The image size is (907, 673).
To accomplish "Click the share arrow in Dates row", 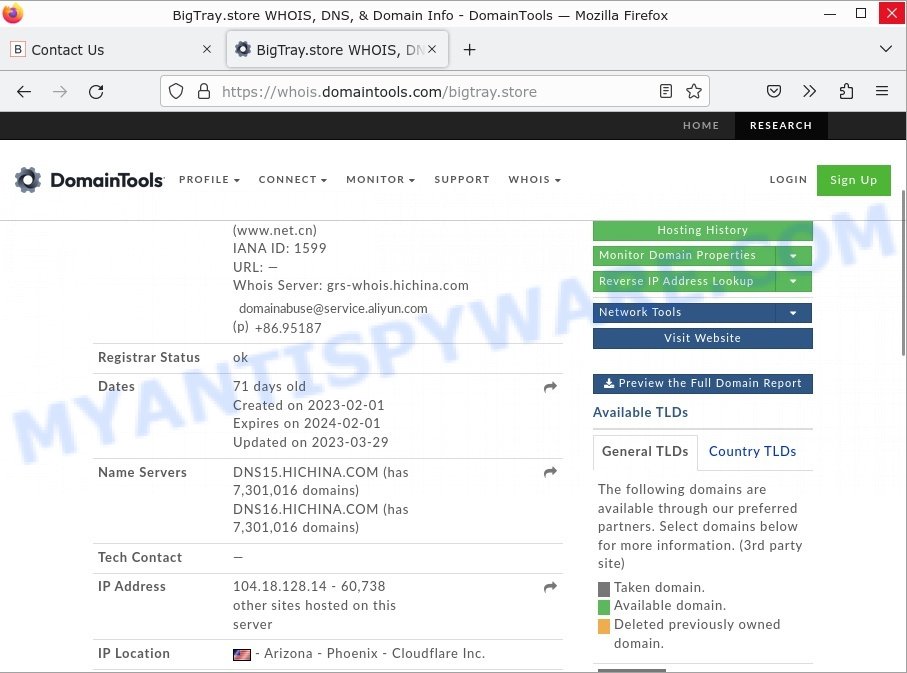I will [550, 387].
